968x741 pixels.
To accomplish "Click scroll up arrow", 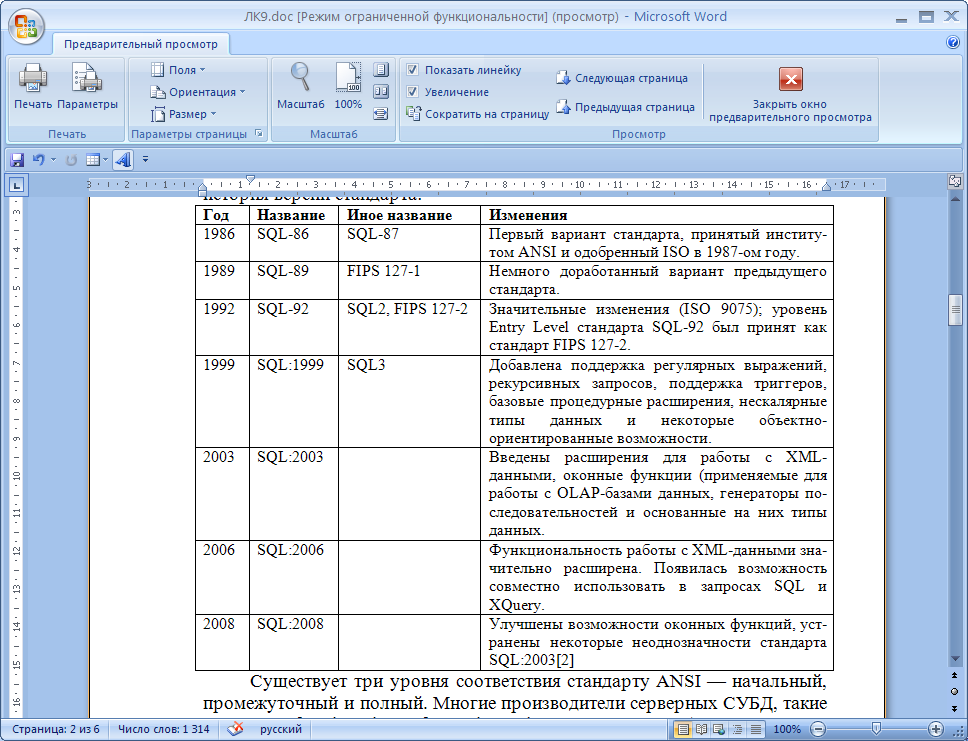I will click(x=954, y=199).
